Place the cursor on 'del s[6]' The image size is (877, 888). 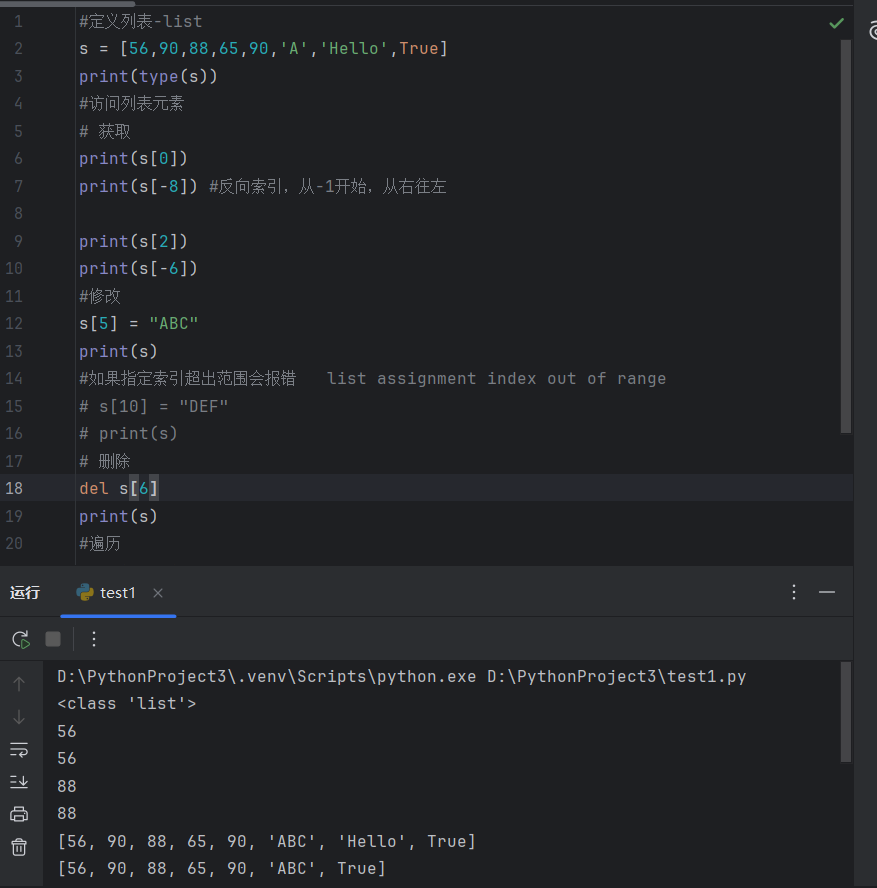pos(118,488)
